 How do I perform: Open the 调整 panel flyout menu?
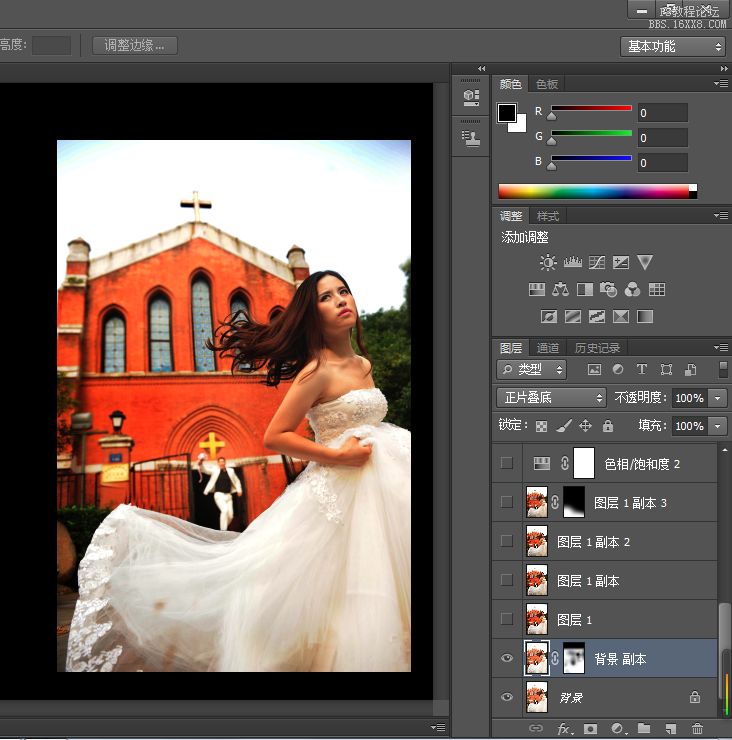tap(721, 216)
